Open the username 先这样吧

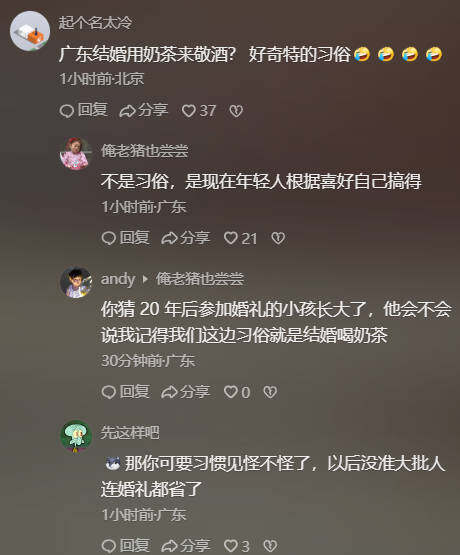pos(130,433)
